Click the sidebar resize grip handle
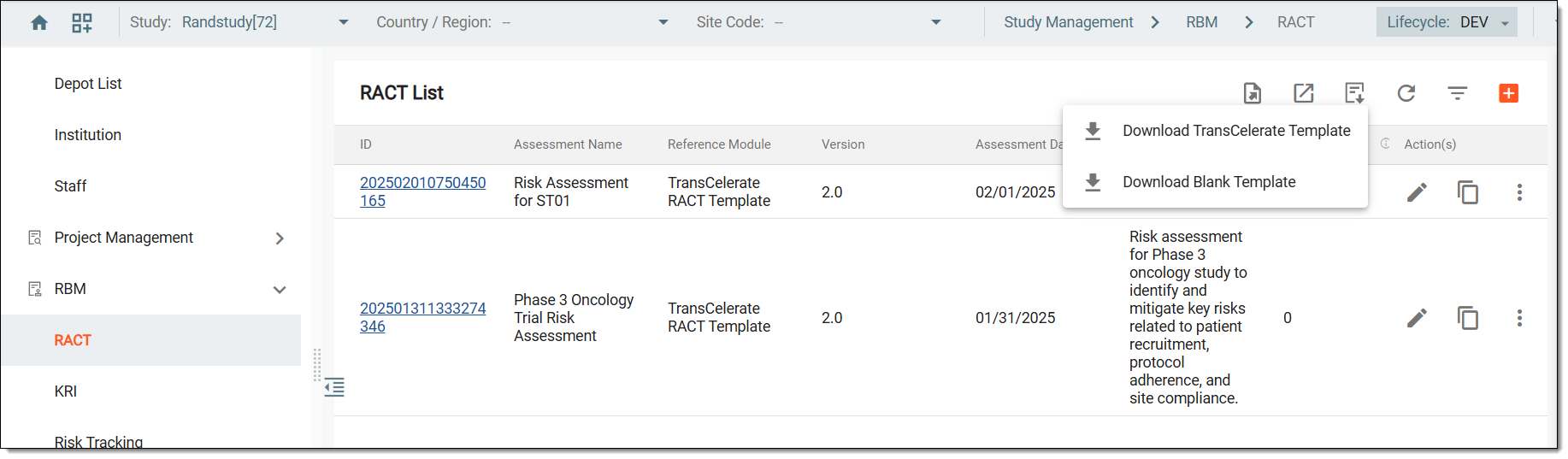This screenshot has height=459, width=1568. (x=317, y=365)
